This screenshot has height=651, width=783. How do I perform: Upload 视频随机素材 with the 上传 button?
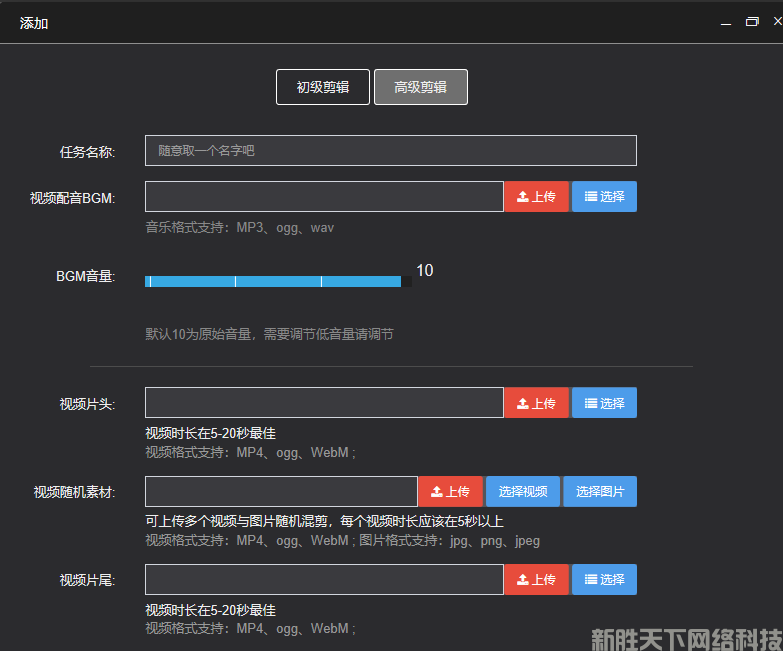(450, 492)
